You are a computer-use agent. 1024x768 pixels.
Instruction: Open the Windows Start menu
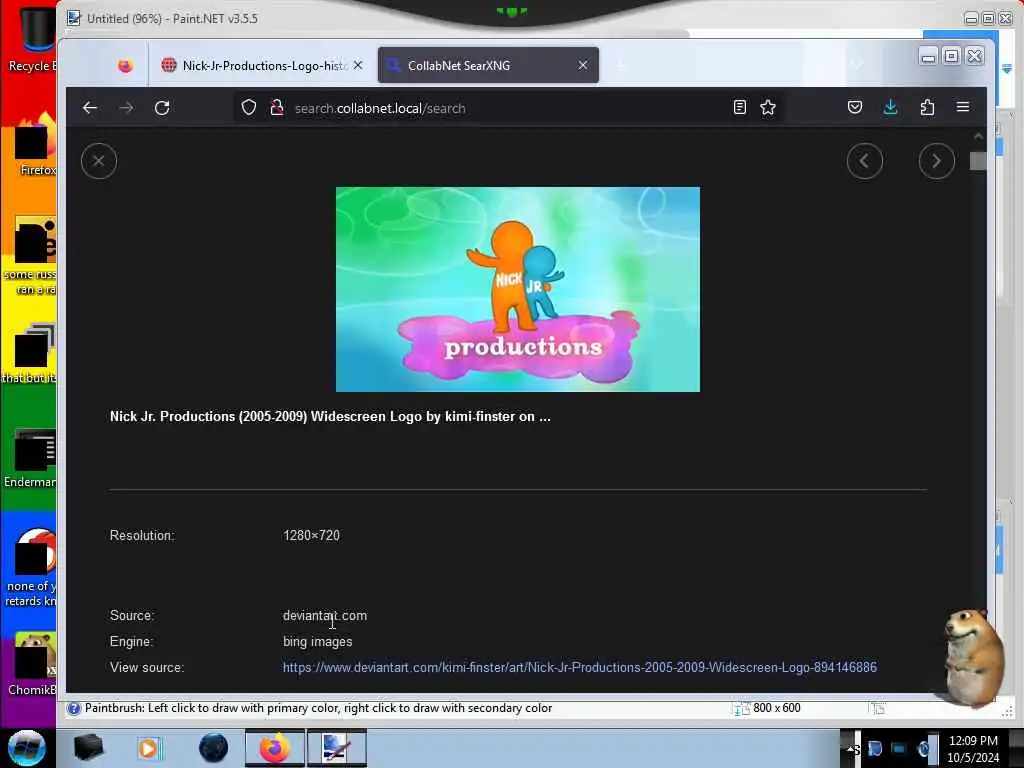click(x=26, y=748)
